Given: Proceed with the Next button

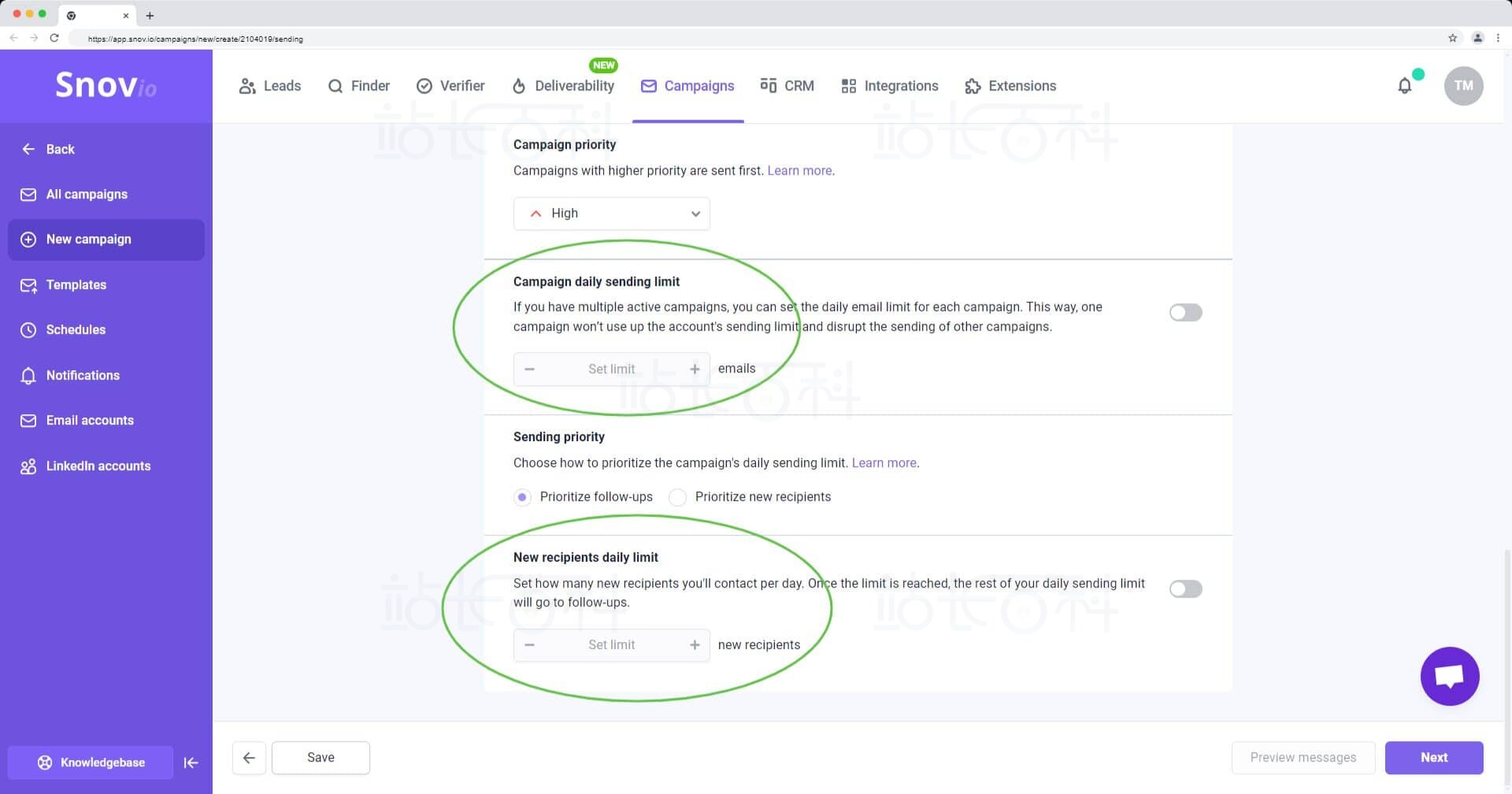Looking at the screenshot, I should tap(1434, 758).
